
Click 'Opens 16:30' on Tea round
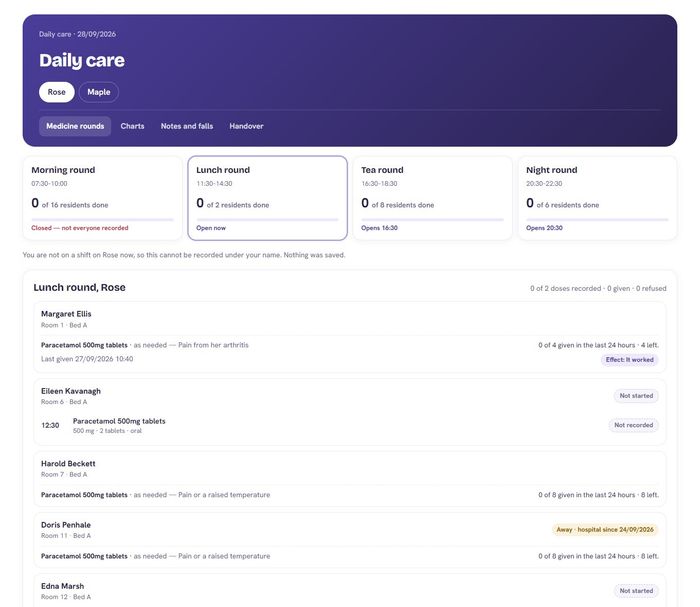379,228
